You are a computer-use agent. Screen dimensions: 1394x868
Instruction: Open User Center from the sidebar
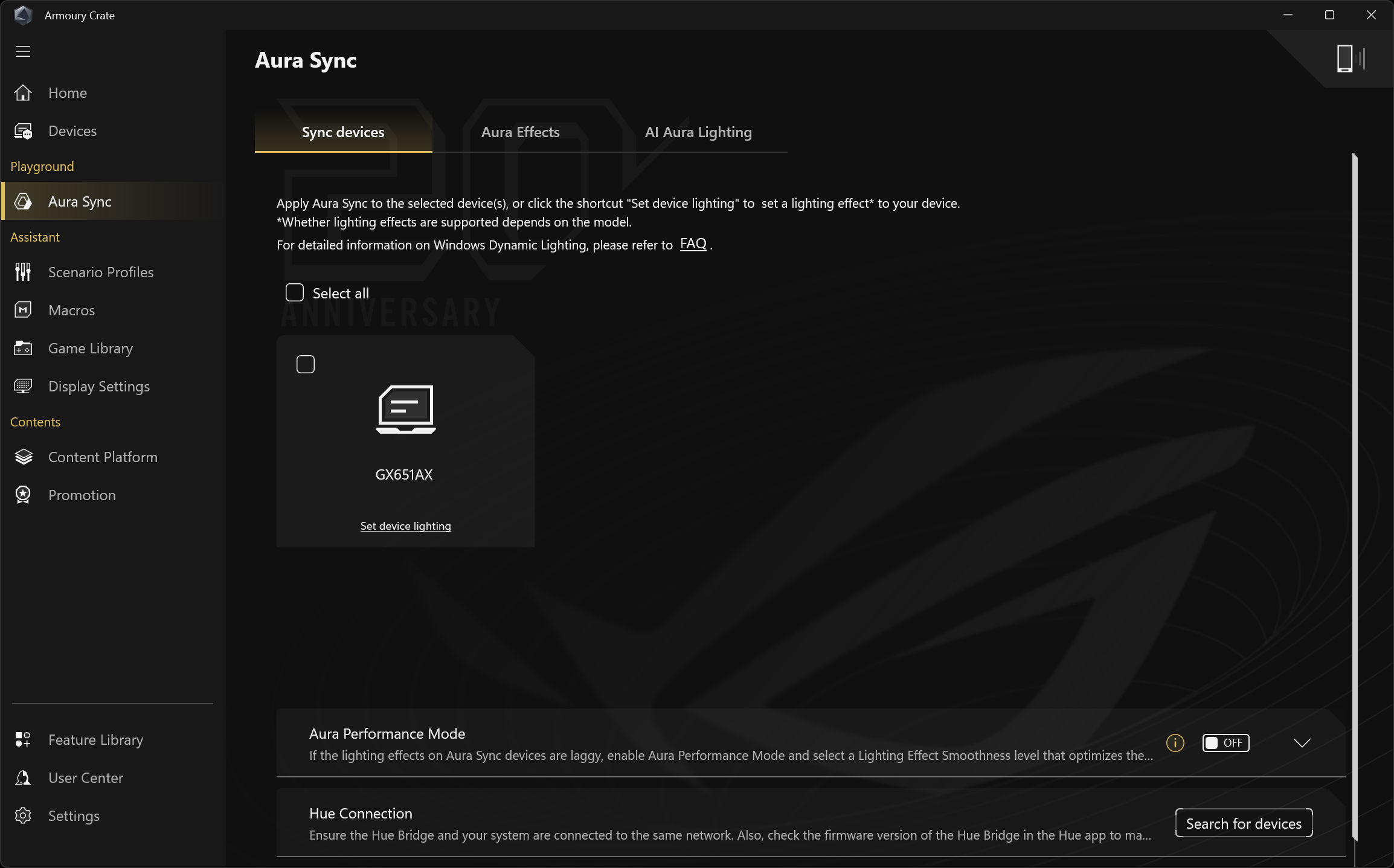click(x=112, y=777)
